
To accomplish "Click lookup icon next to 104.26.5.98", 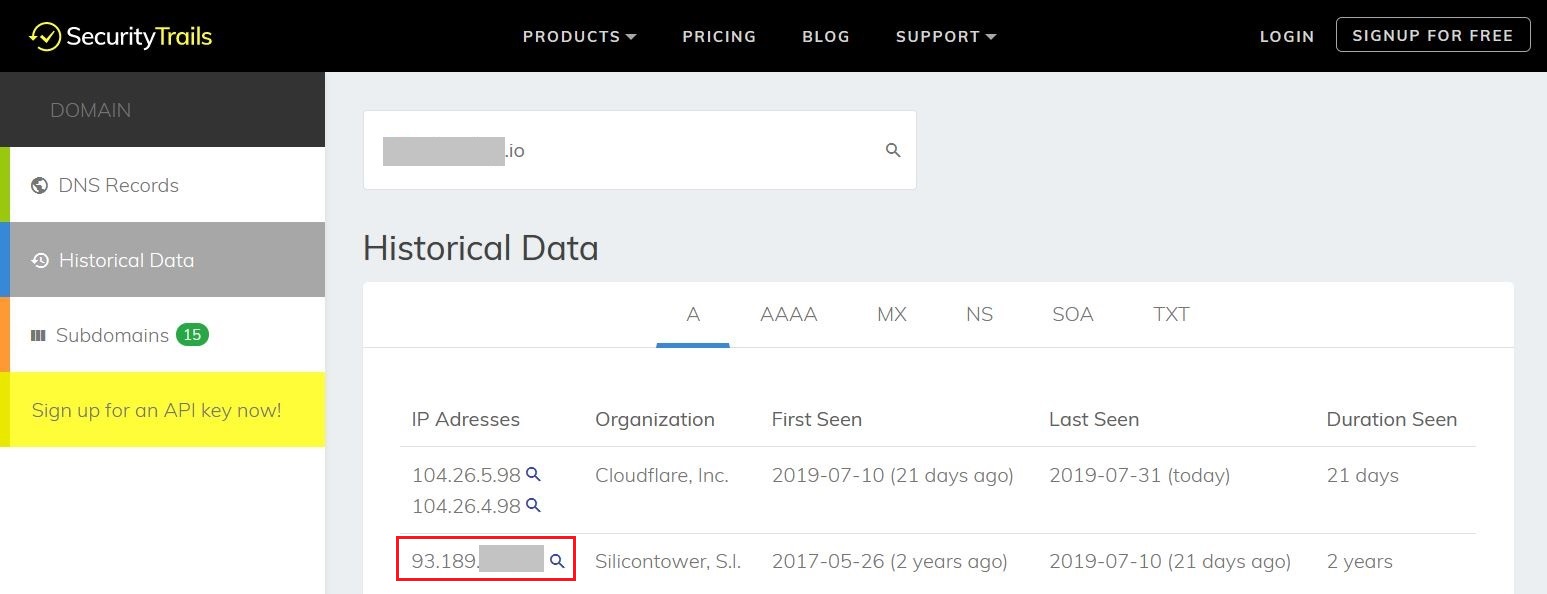I will 534,474.
